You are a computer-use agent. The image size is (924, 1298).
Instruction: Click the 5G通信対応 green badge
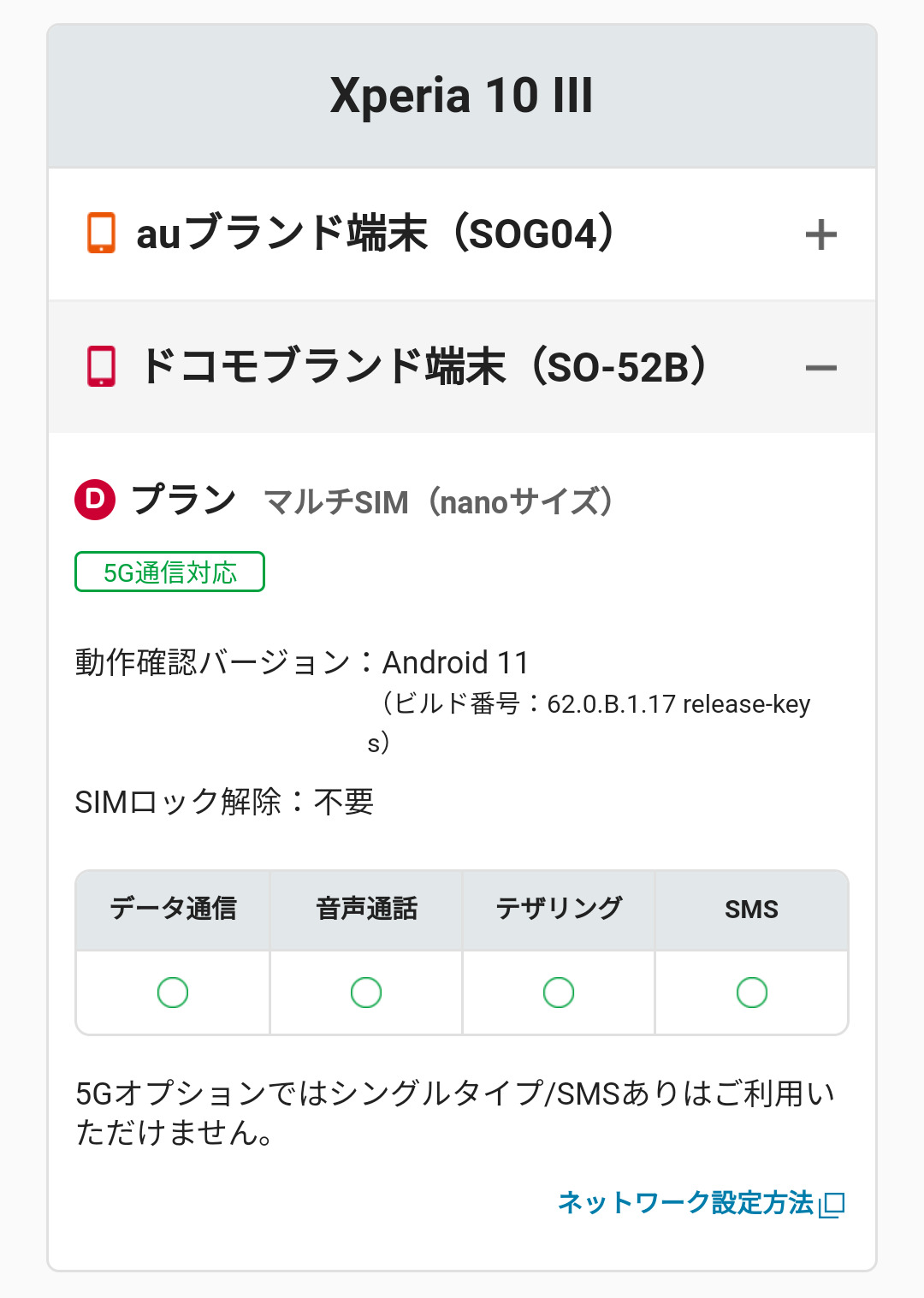(x=169, y=572)
